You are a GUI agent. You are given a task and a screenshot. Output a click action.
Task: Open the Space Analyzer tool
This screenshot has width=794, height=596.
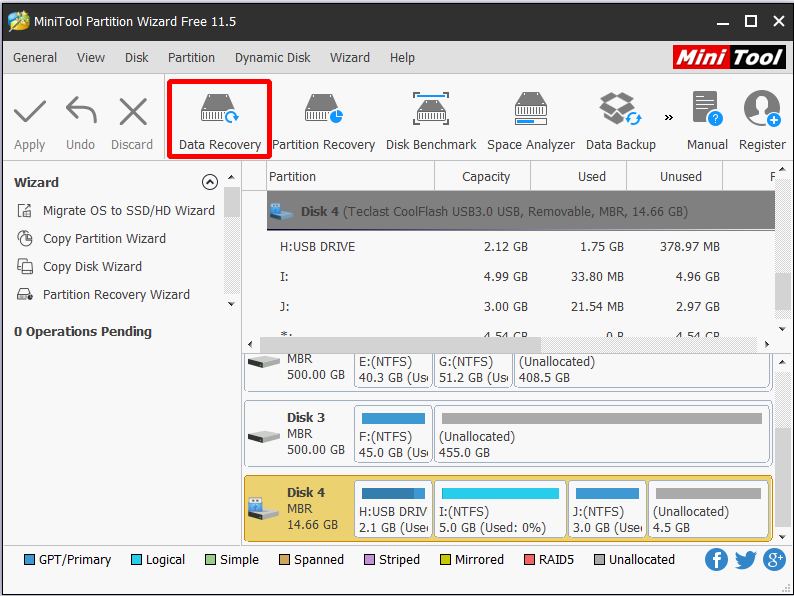tap(531, 121)
